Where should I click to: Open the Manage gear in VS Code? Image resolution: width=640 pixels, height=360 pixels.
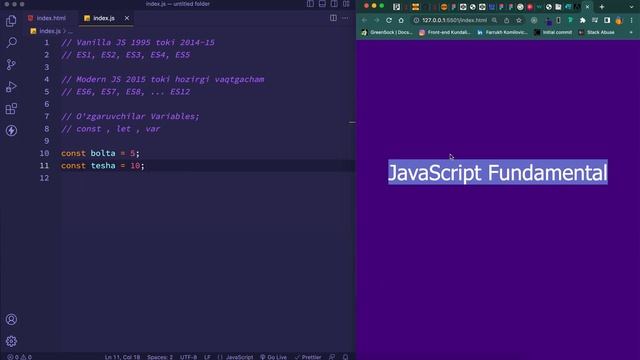11,341
